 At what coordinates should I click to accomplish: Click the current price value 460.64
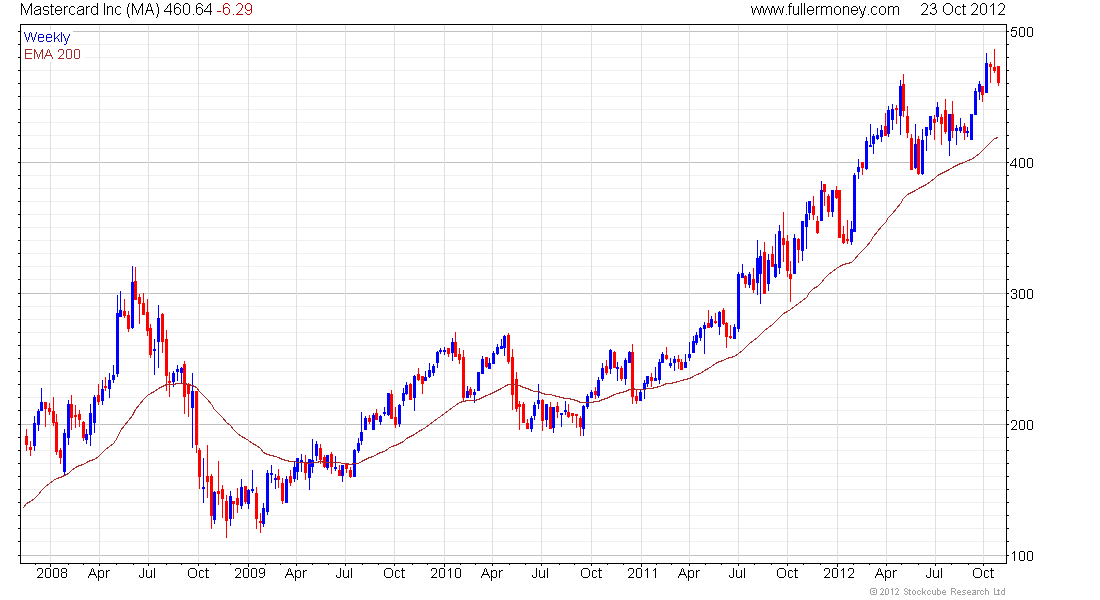[188, 10]
